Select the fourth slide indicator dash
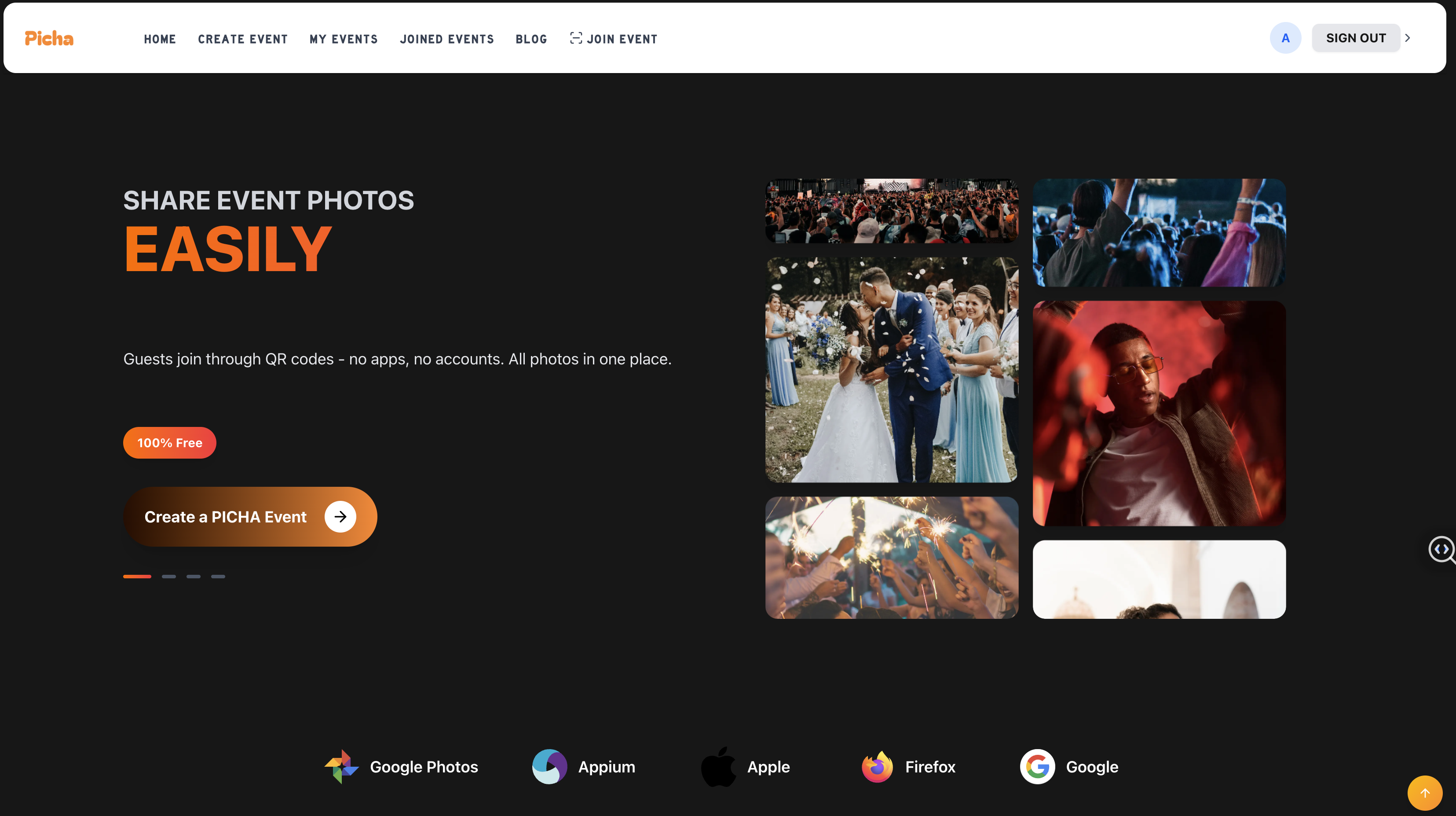Image resolution: width=1456 pixels, height=816 pixels. coord(218,576)
